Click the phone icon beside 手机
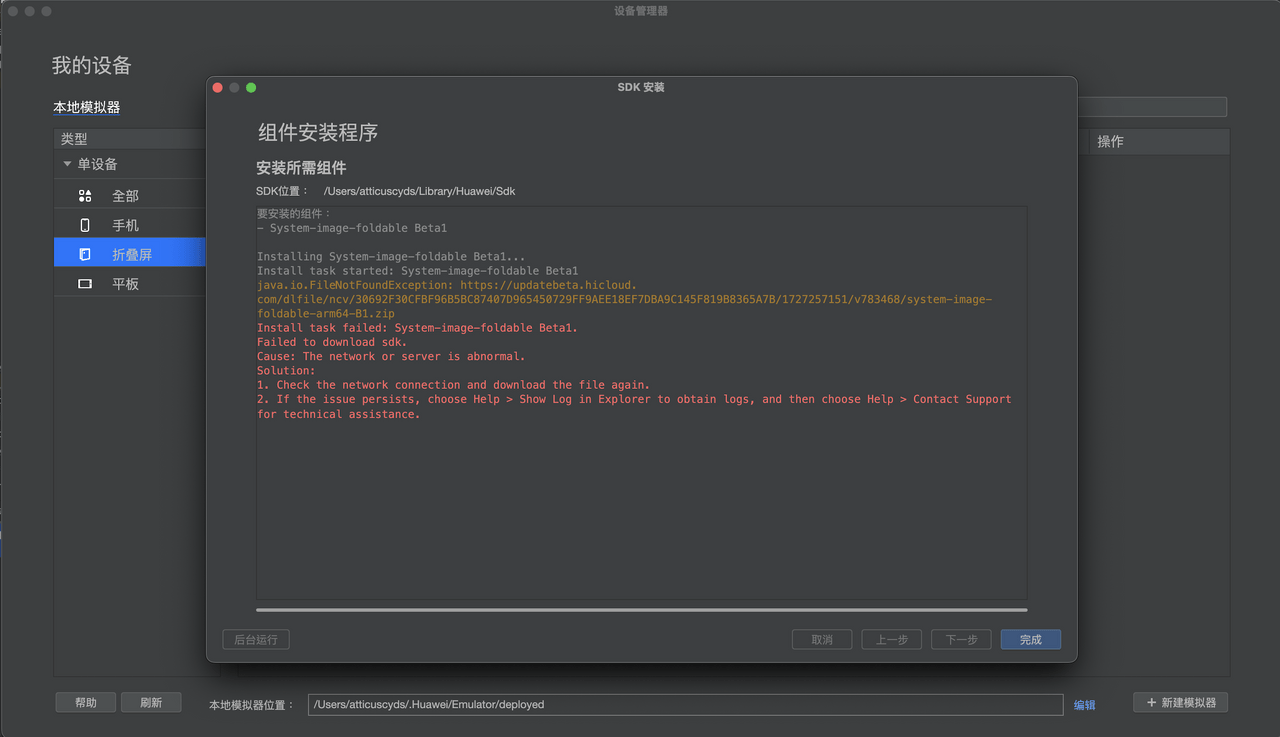The image size is (1280, 737). [85, 225]
